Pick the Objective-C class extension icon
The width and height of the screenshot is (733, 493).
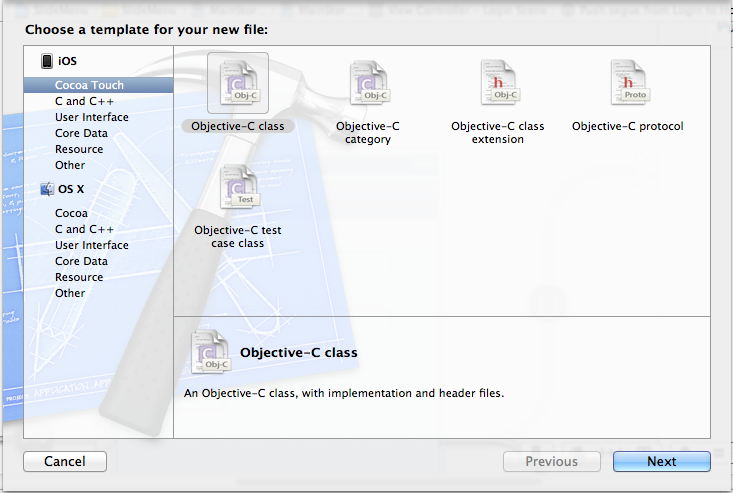pyautogui.click(x=497, y=83)
